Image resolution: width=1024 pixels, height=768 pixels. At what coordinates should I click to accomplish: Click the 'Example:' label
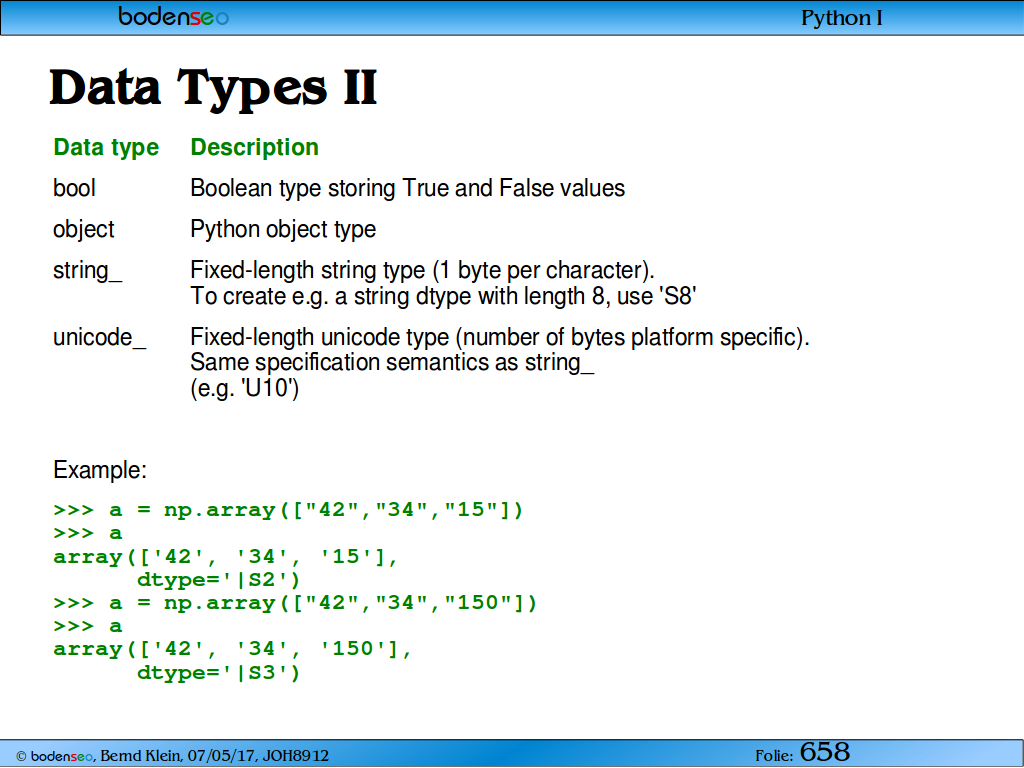(100, 470)
